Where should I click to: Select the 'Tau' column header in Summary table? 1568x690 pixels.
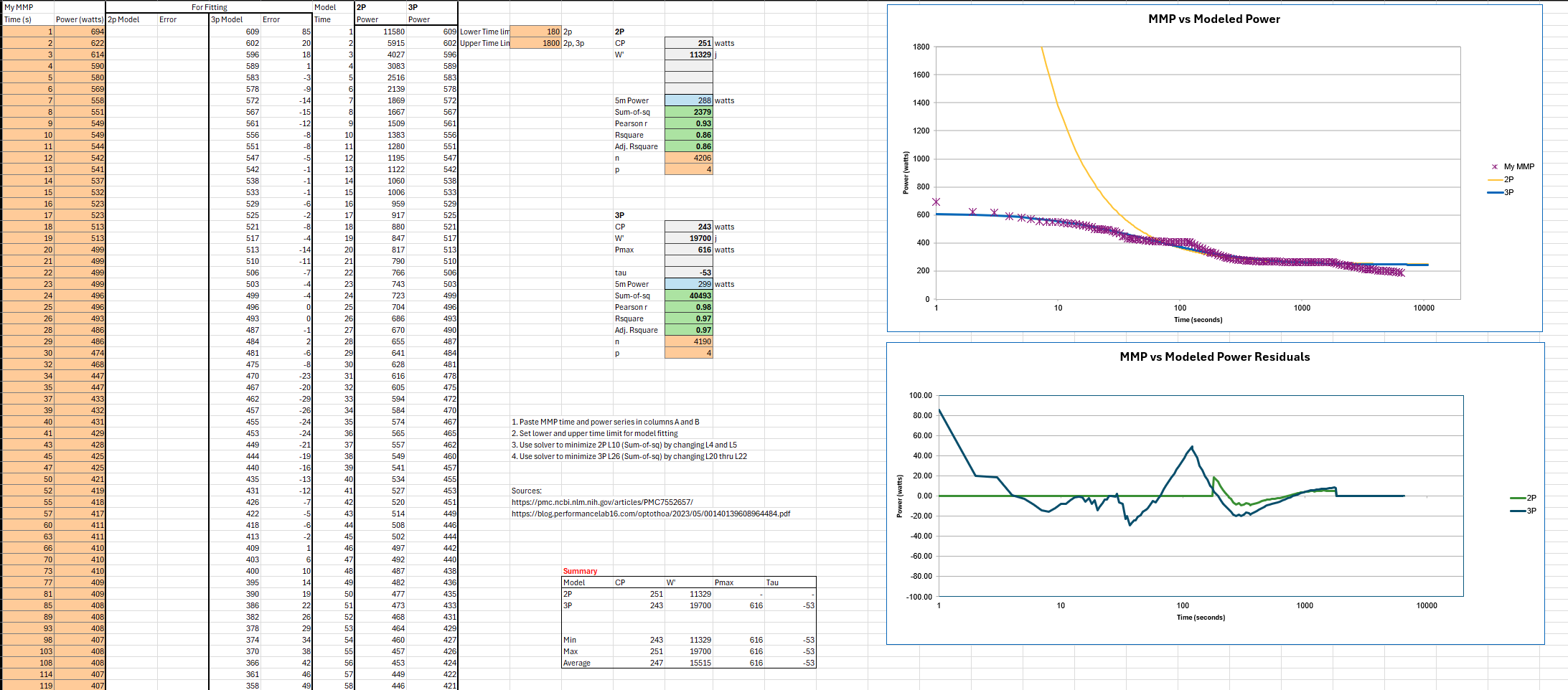click(x=790, y=582)
